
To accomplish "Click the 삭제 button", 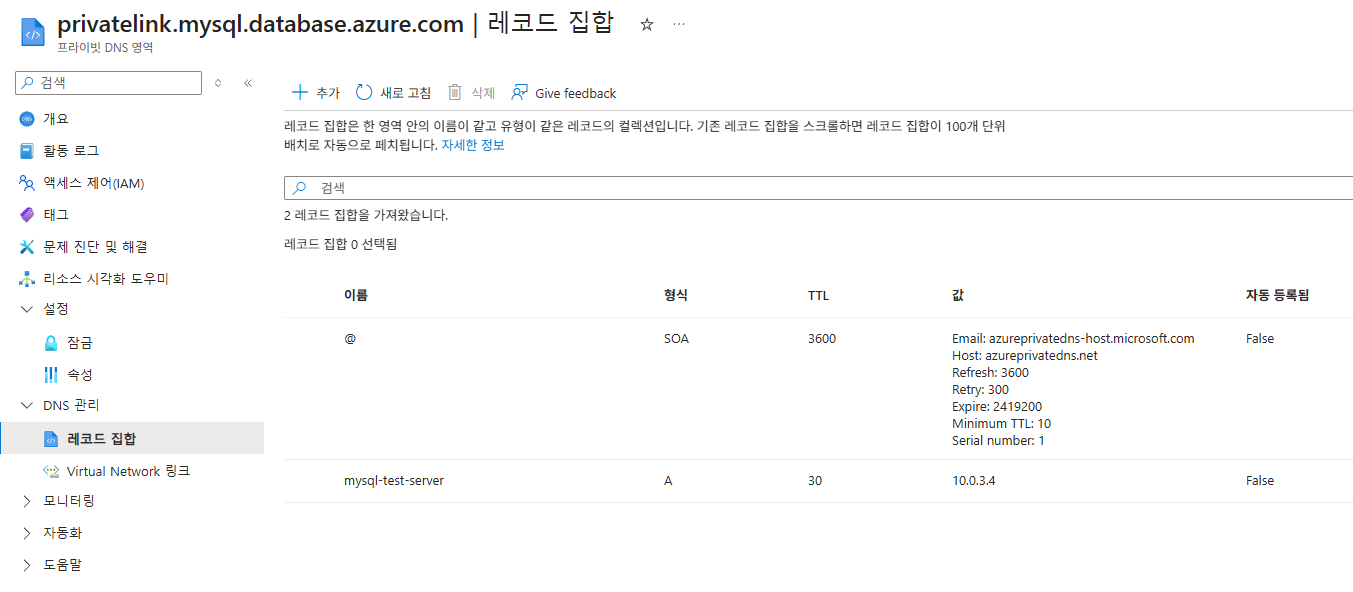I will coord(471,92).
